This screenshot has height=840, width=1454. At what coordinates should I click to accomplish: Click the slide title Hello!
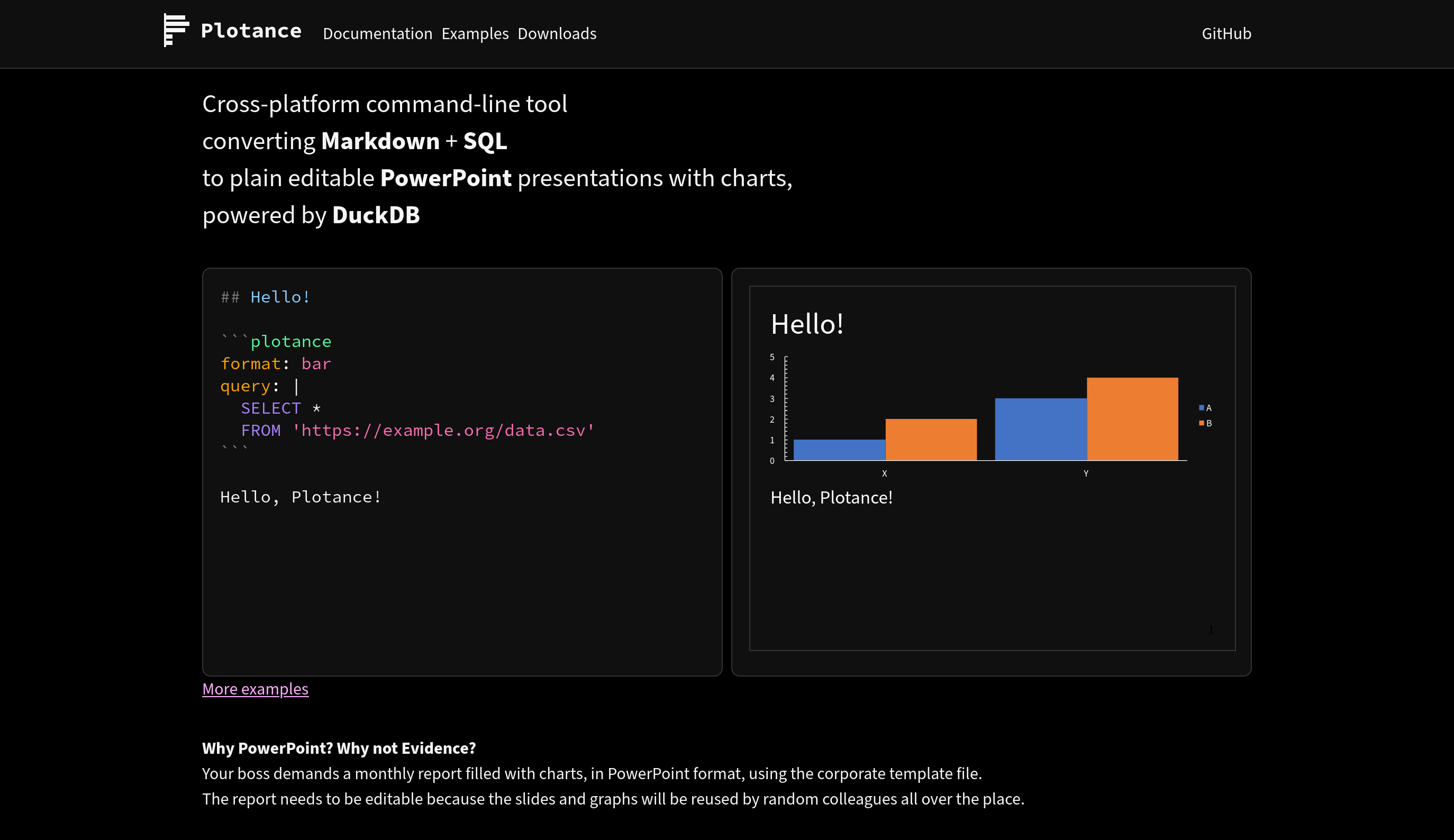[807, 324]
